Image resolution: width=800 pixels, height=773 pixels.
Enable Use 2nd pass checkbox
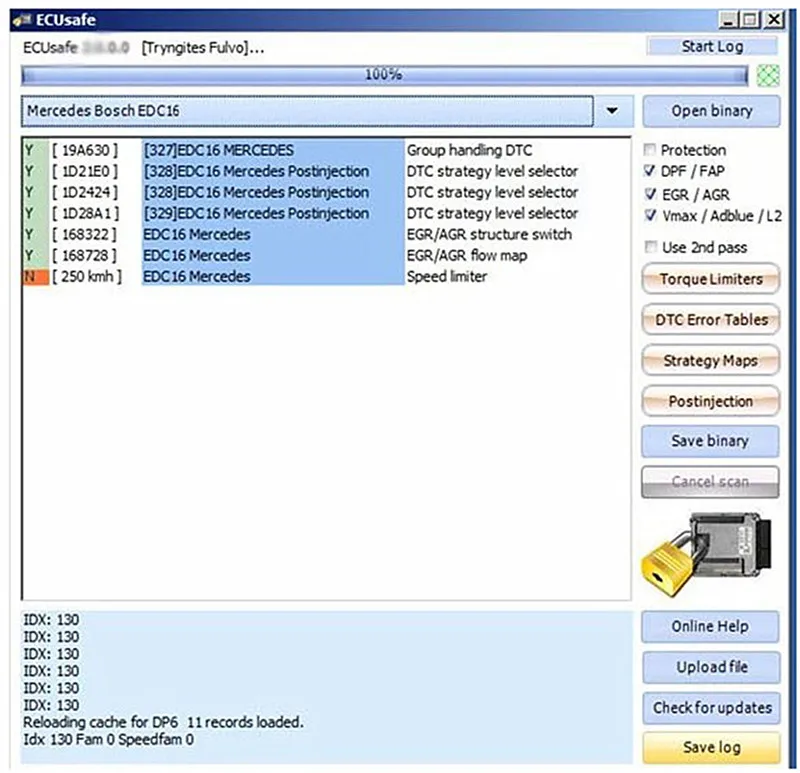point(650,247)
